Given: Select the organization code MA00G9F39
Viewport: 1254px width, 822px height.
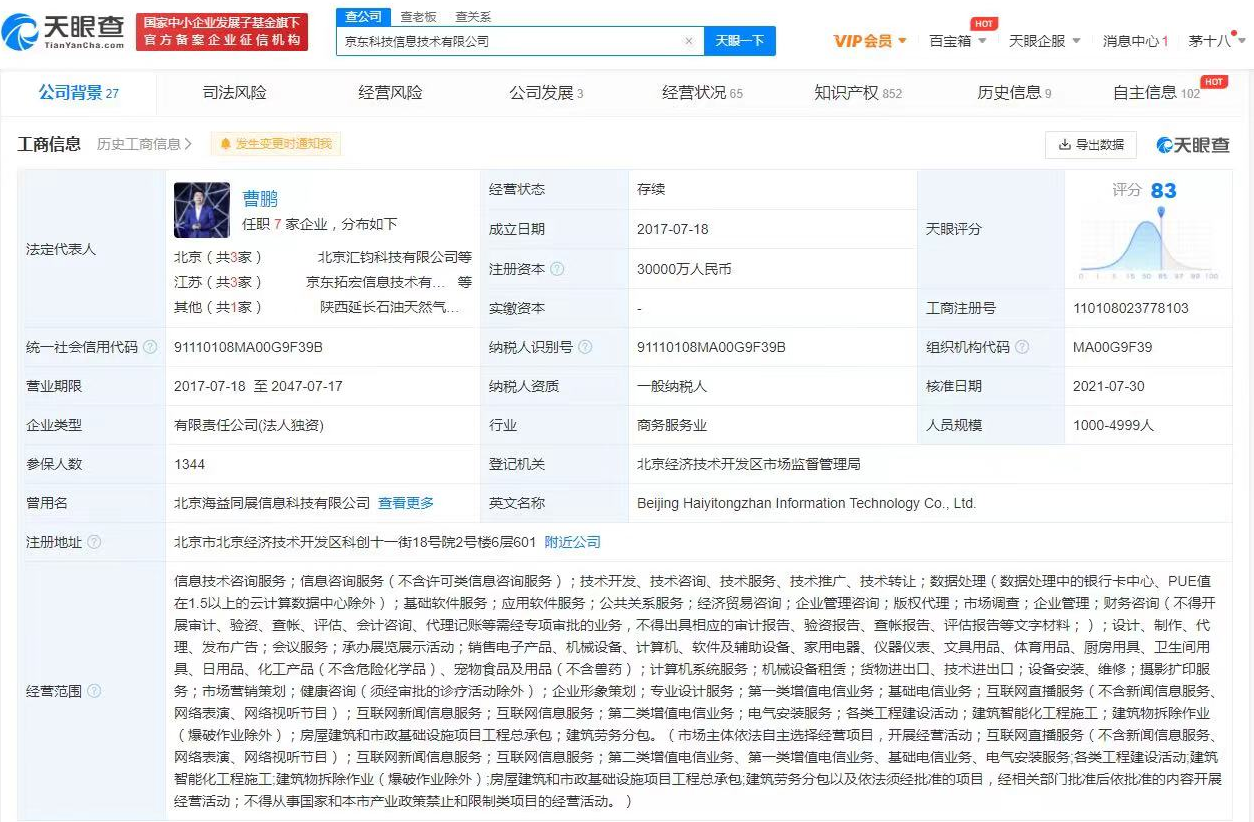Looking at the screenshot, I should 1113,347.
